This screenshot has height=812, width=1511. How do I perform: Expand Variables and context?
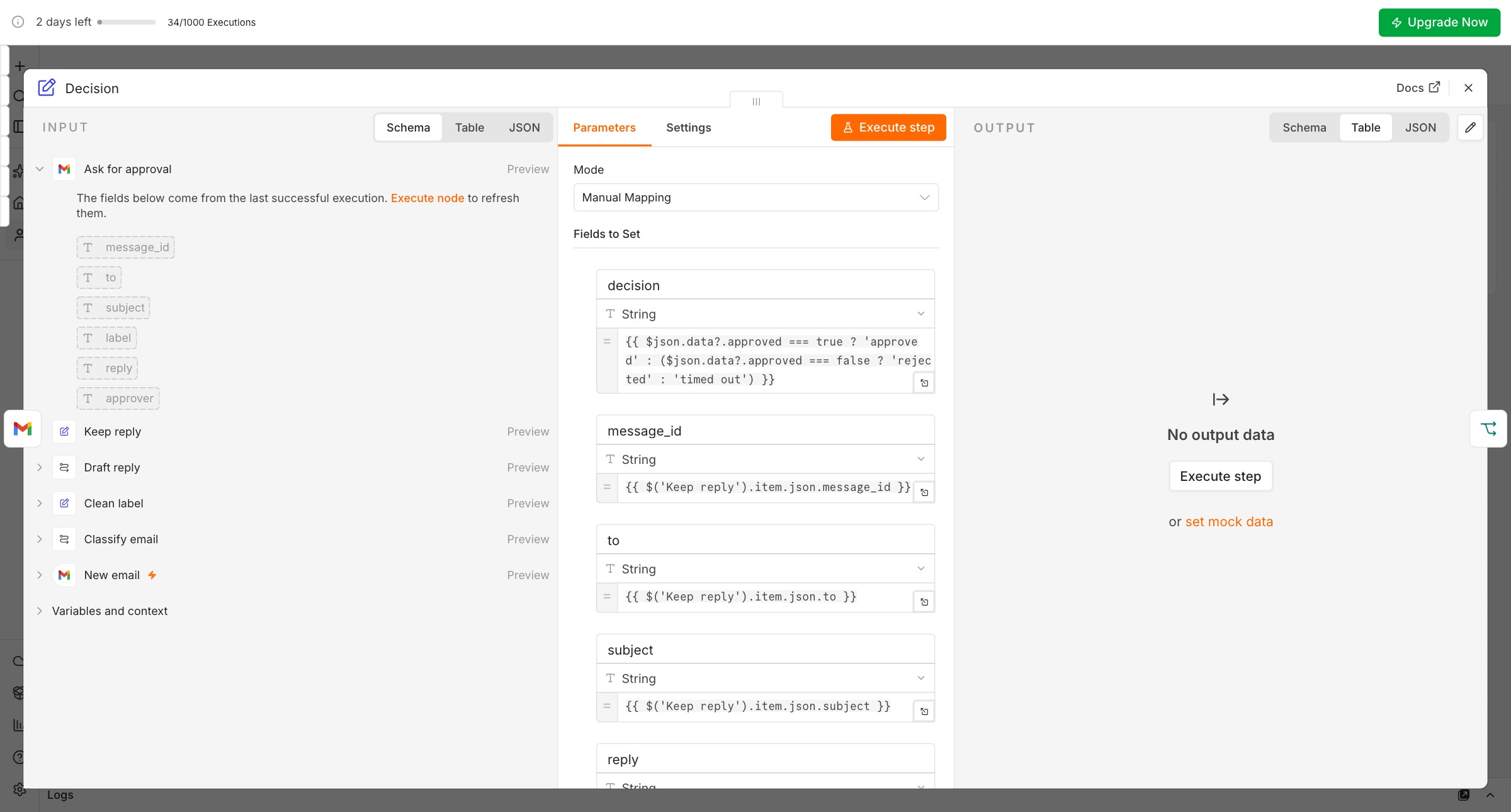(40, 611)
